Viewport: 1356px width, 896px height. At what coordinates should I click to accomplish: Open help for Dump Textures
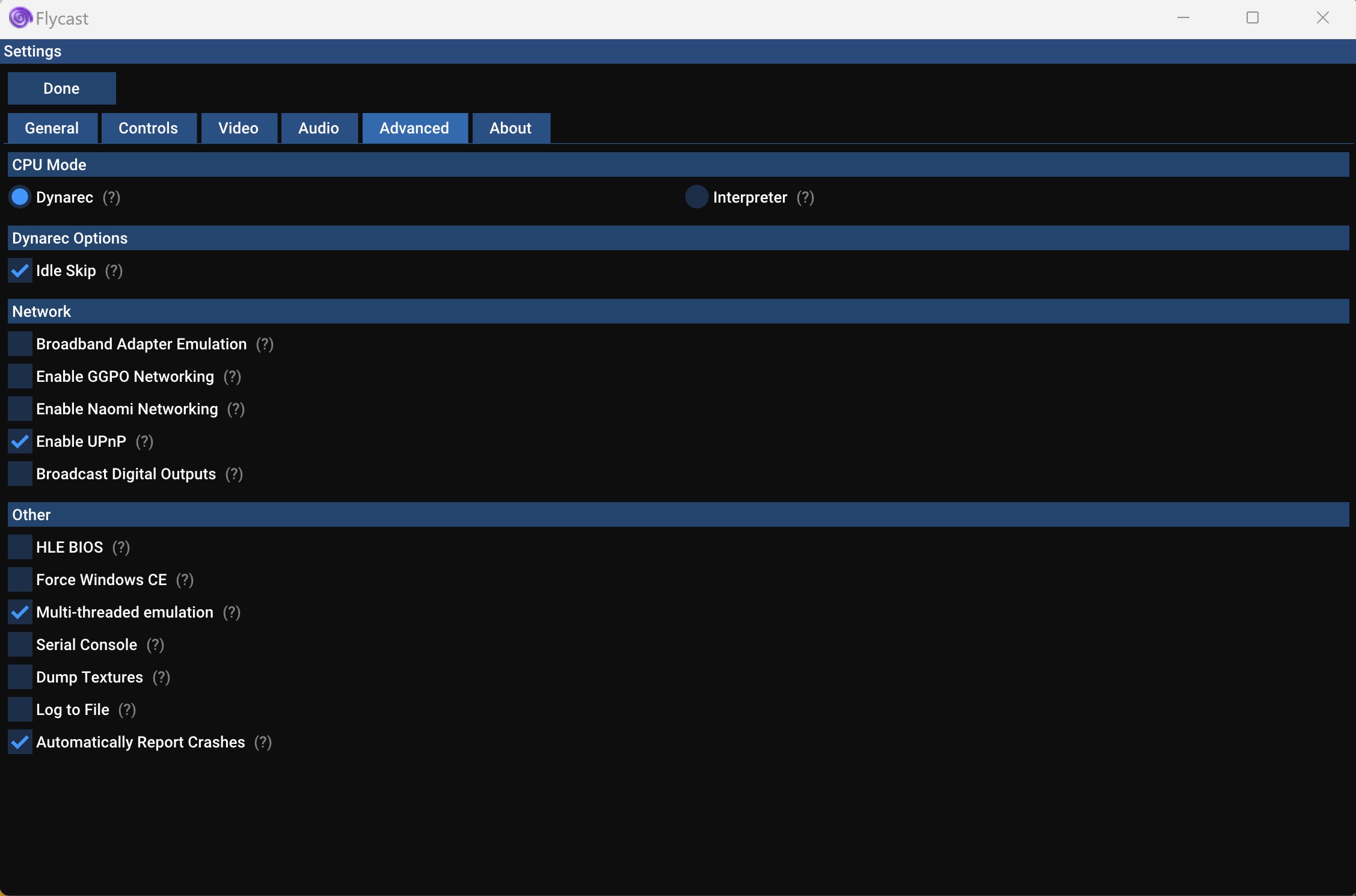(161, 677)
